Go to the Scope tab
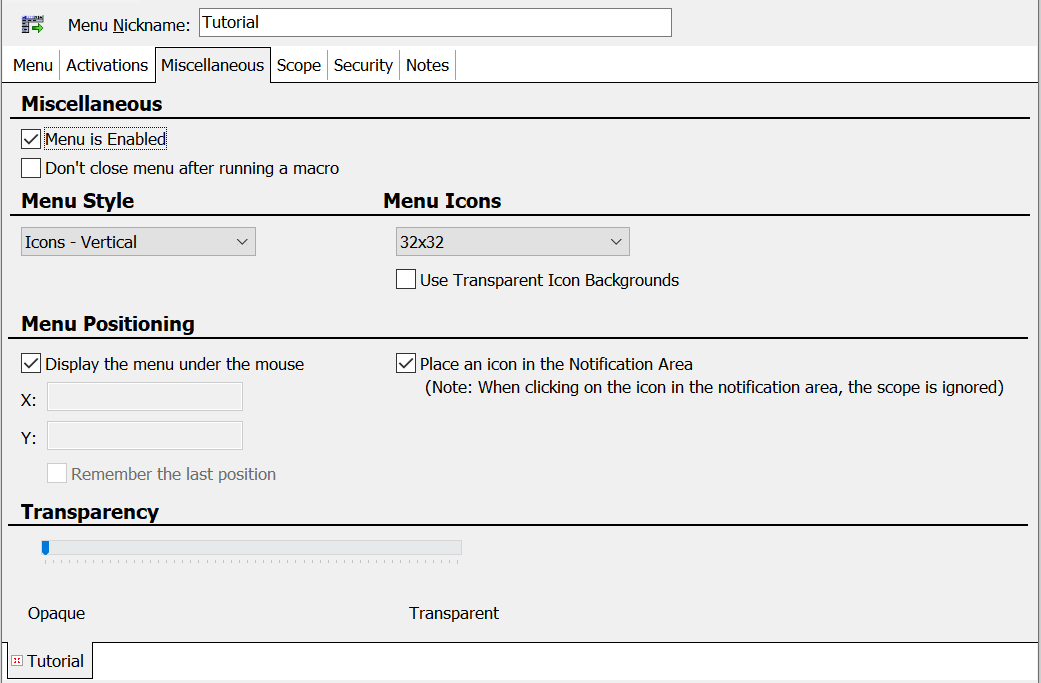Screen dimensions: 1041x683 299,65
